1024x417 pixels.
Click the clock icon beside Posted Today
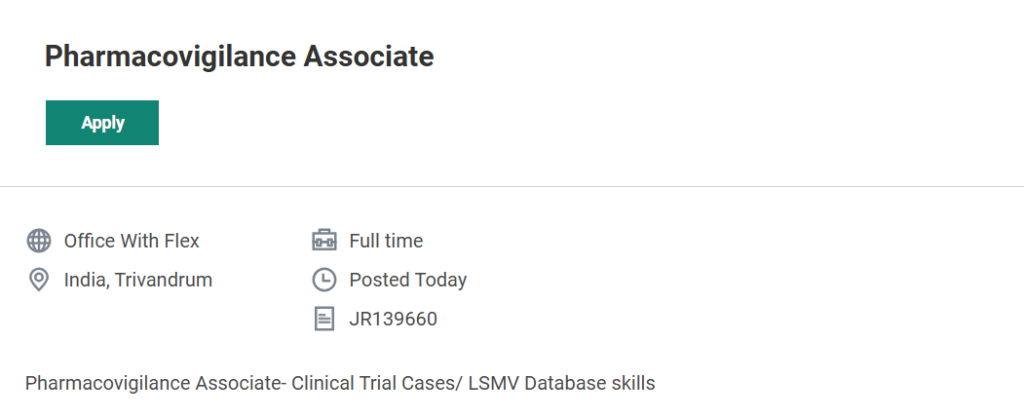click(324, 280)
